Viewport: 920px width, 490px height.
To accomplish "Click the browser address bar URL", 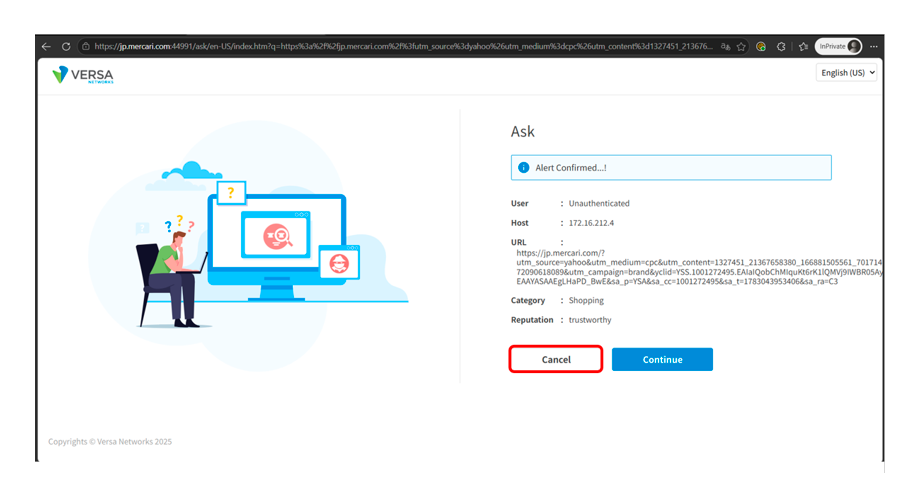I will (x=403, y=46).
